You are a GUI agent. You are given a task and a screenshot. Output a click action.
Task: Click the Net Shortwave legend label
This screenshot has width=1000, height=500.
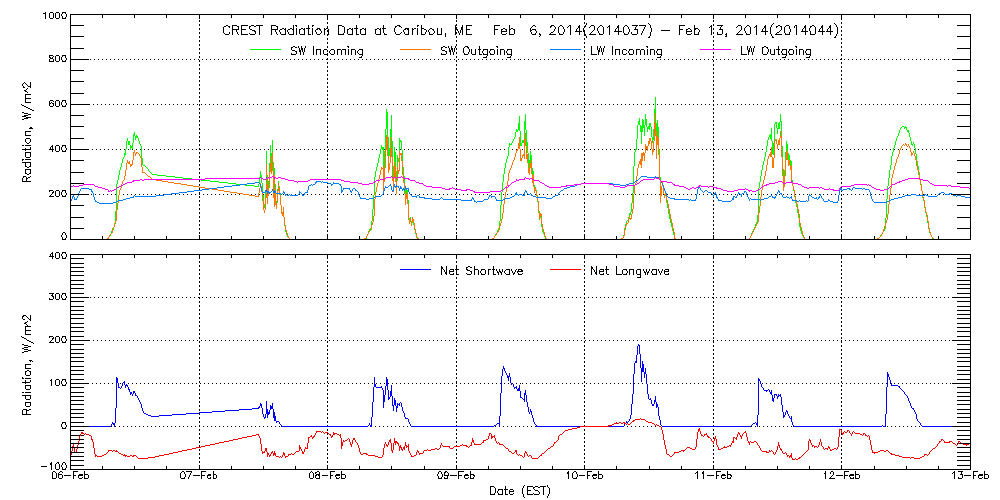[x=483, y=270]
